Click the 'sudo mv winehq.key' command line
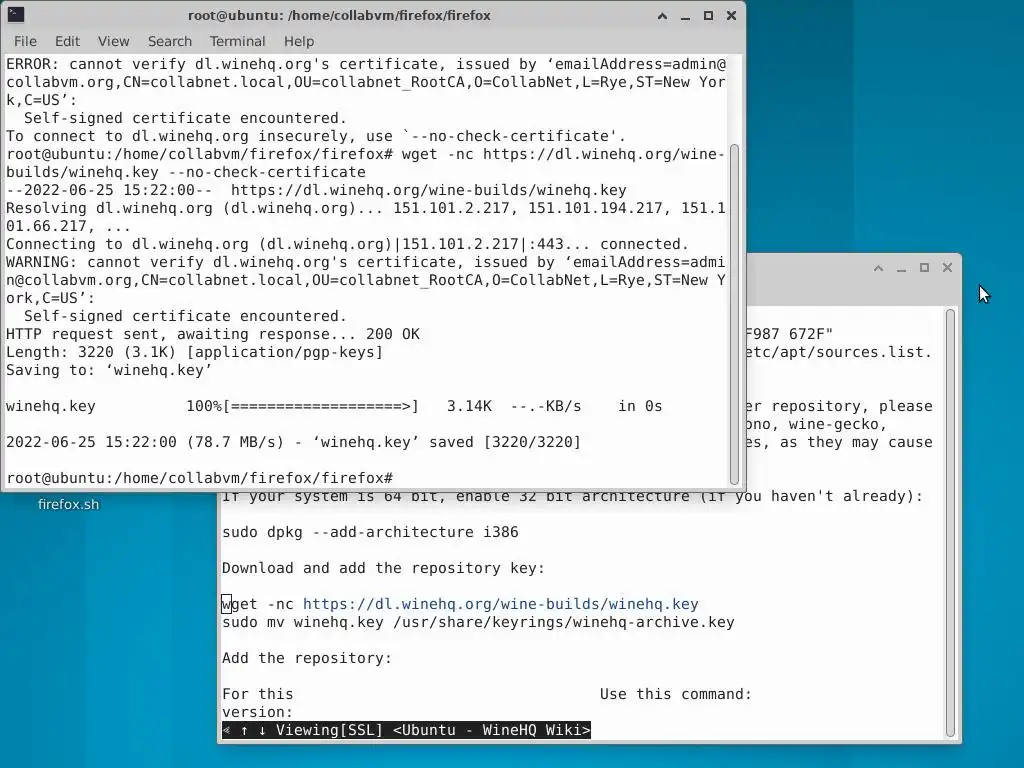Screen dimensions: 1024x768 click(x=478, y=622)
